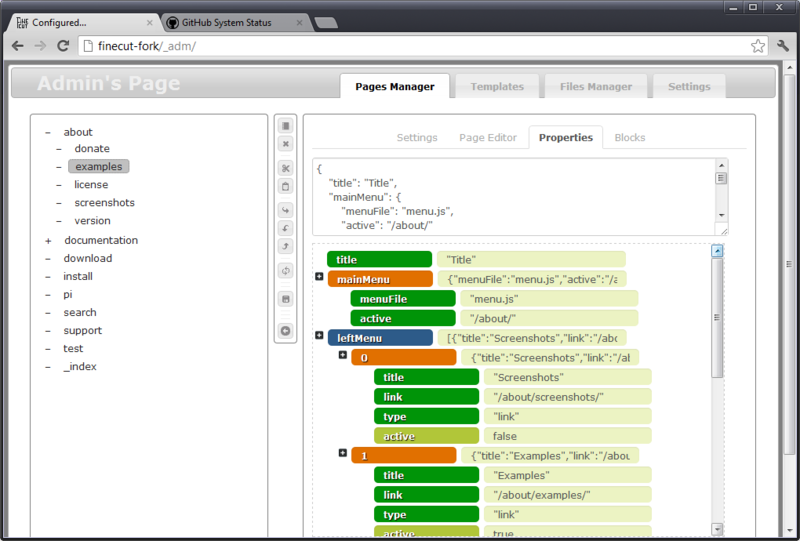
Task: Switch to page Settings sub-tab
Action: coord(417,138)
